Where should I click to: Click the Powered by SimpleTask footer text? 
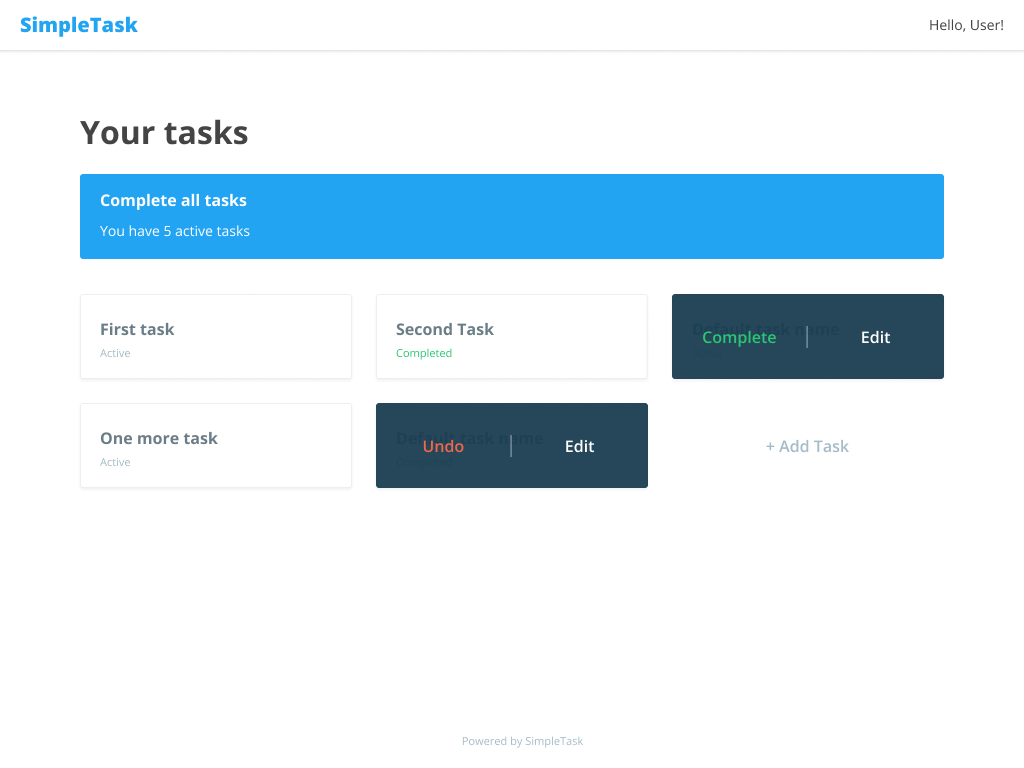pyautogui.click(x=522, y=741)
